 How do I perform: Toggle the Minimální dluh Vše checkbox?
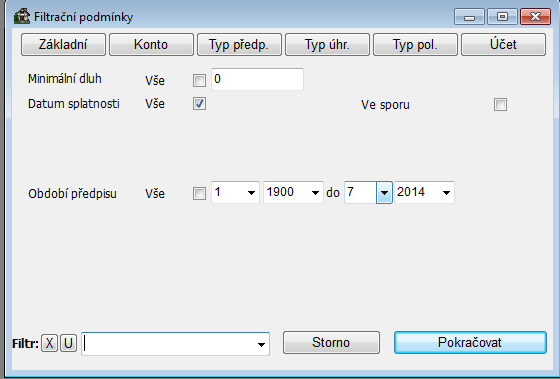tap(199, 80)
